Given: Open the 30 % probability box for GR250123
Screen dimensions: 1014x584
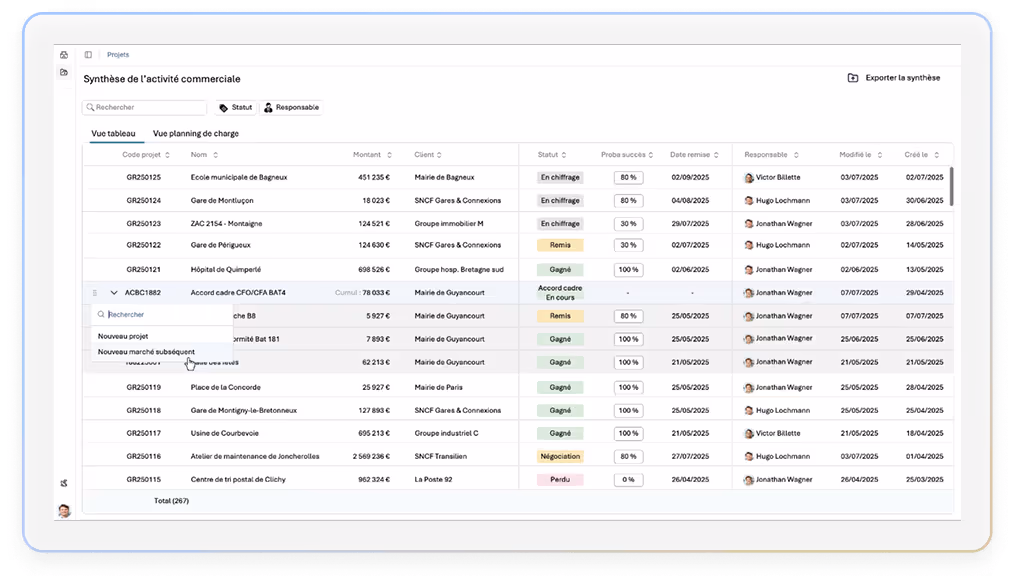Looking at the screenshot, I should point(629,224).
